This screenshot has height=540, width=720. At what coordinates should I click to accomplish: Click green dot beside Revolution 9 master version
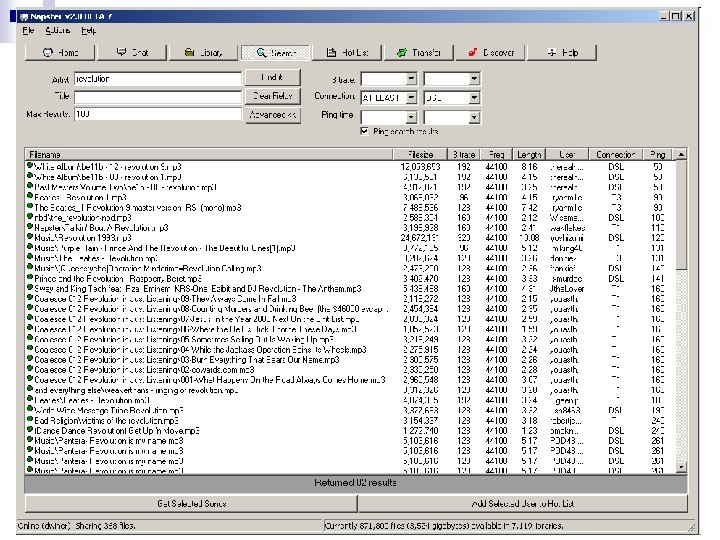coord(30,206)
